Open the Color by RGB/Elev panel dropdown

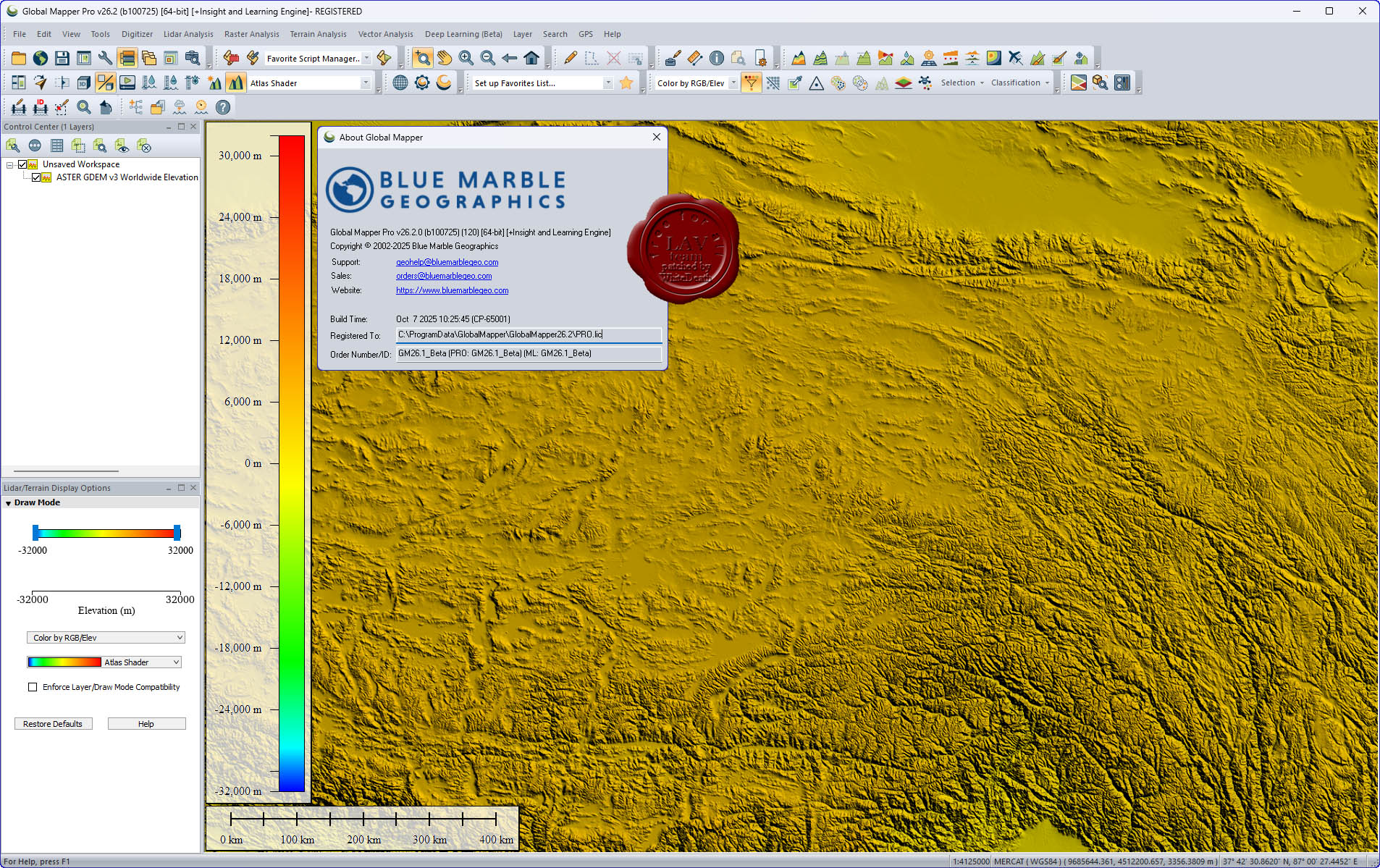pyautogui.click(x=106, y=638)
